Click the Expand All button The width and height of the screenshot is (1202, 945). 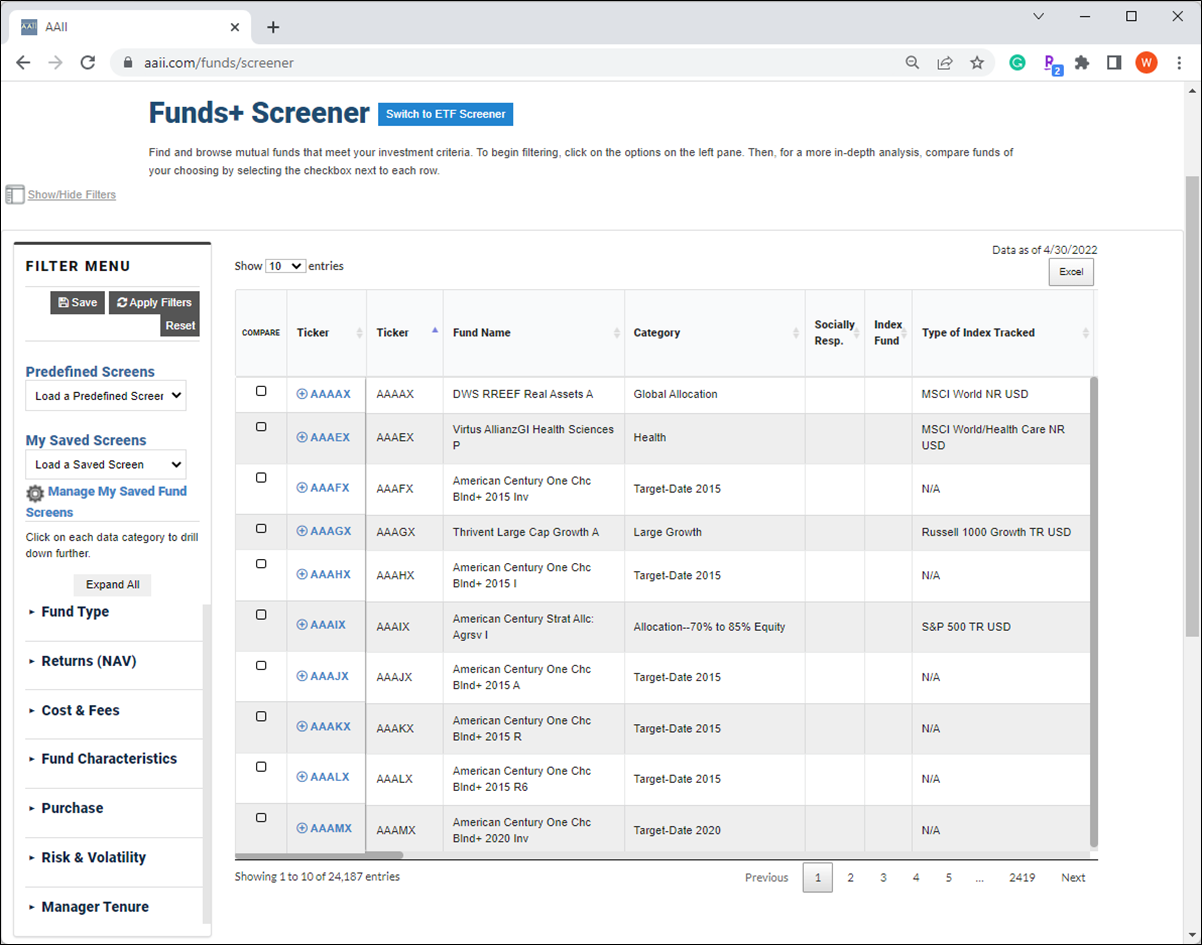(x=112, y=585)
